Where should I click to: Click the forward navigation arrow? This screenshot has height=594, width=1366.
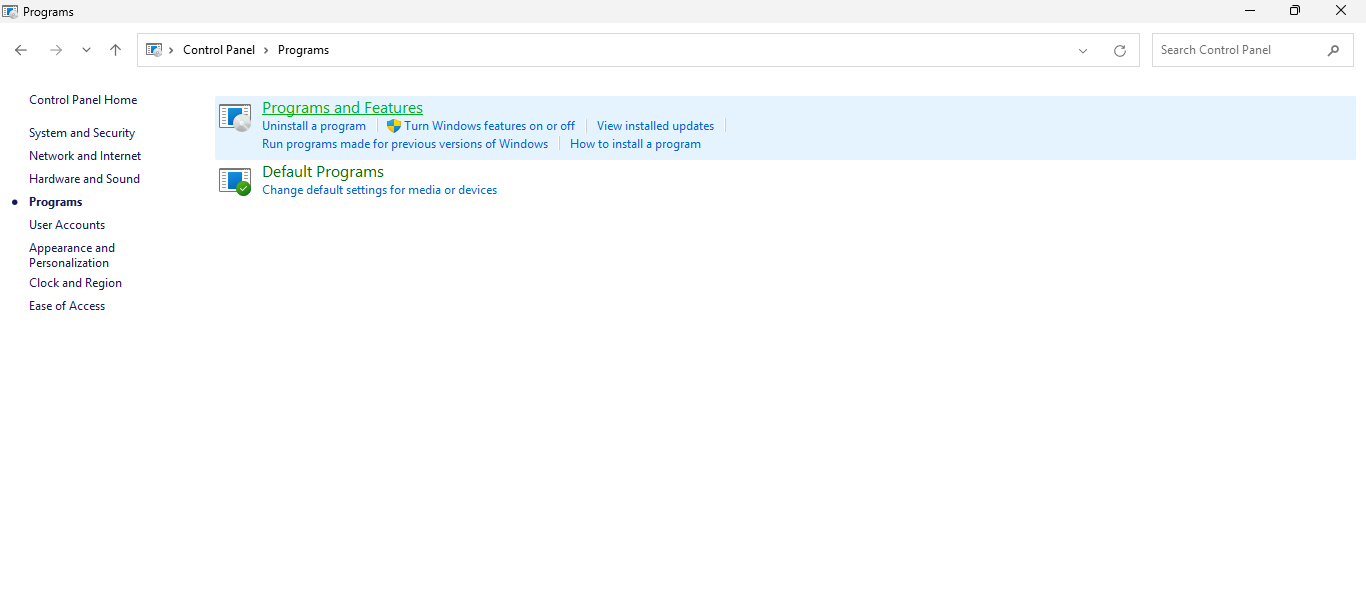56,50
